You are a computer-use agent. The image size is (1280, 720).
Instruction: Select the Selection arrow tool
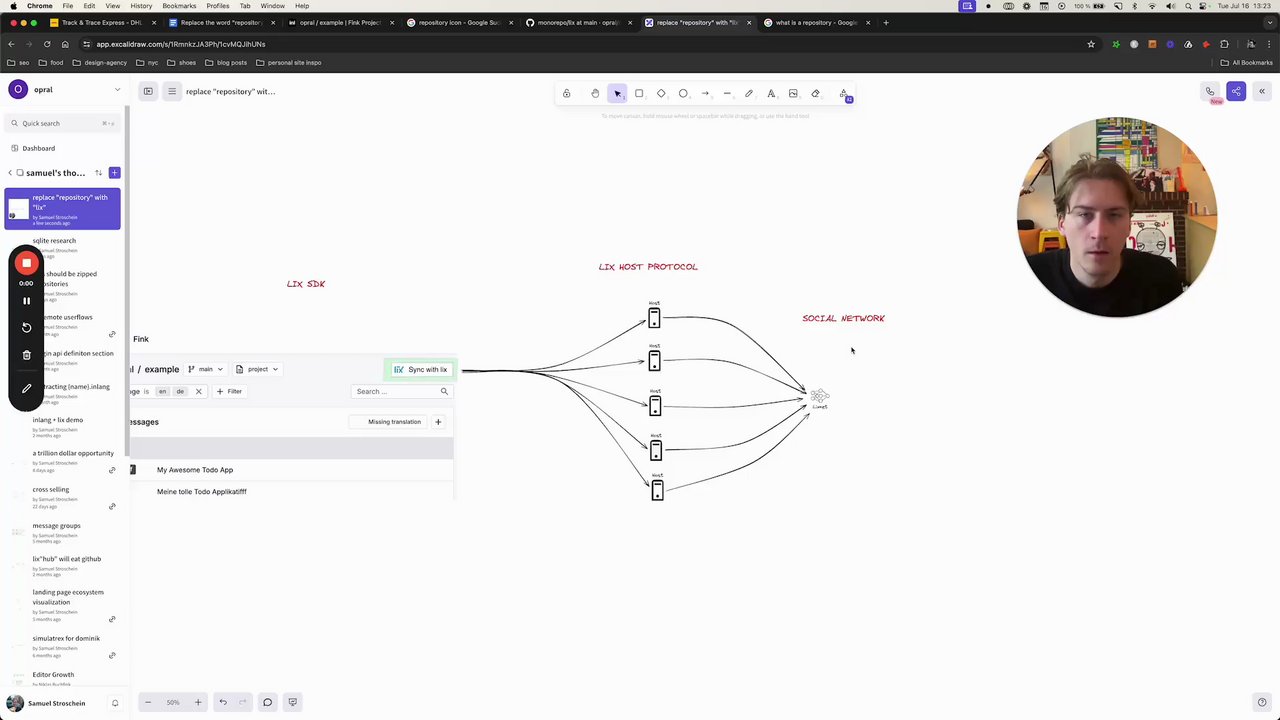(617, 94)
